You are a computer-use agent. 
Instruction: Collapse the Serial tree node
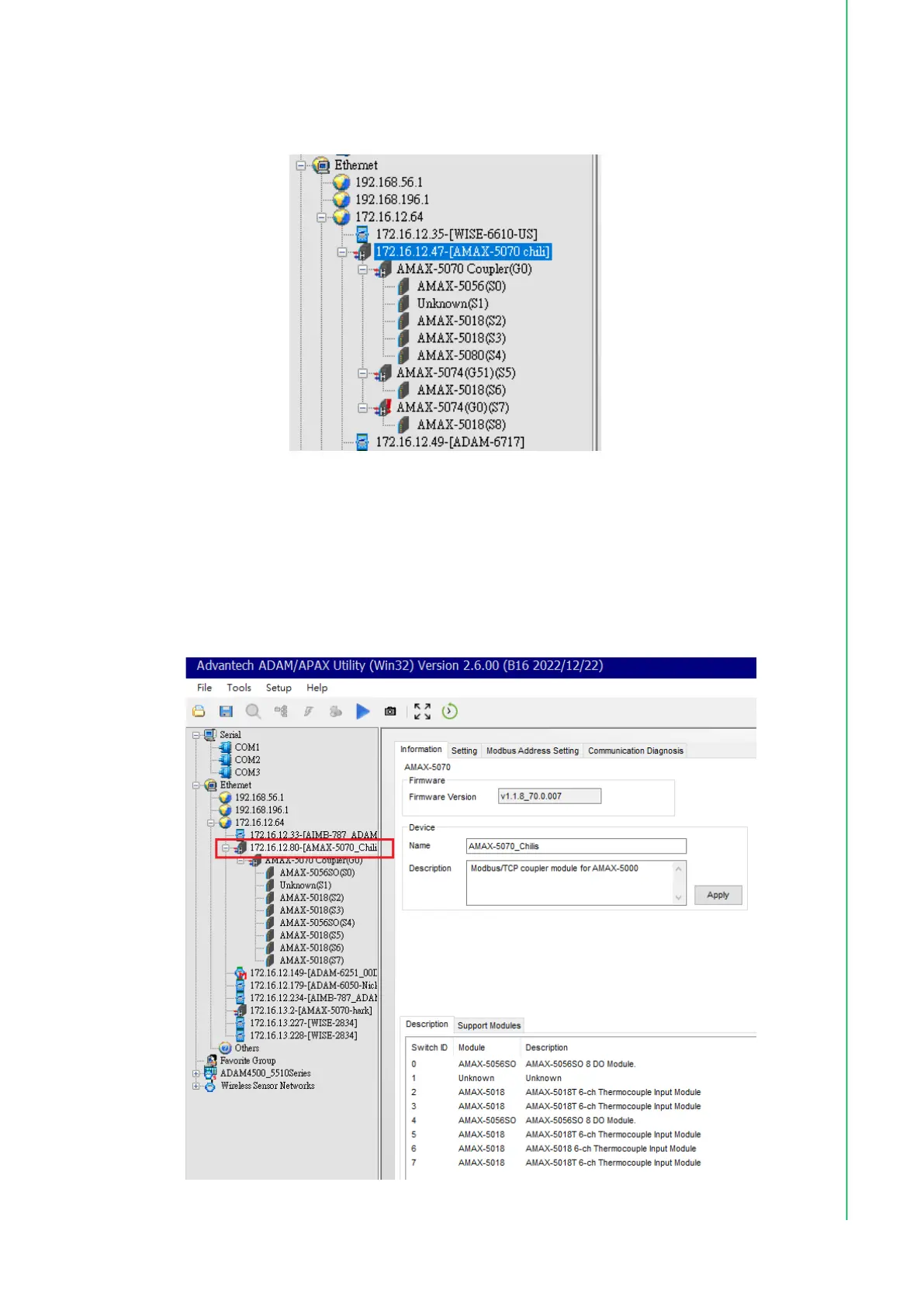click(196, 735)
